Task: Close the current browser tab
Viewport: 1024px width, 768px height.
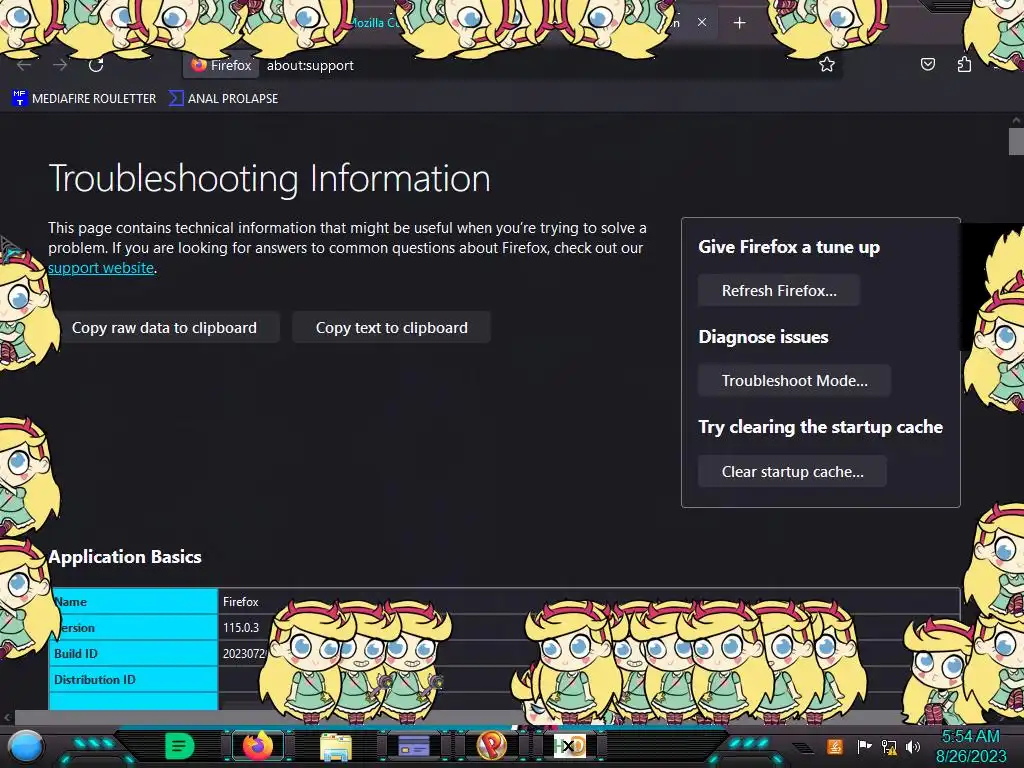Action: coord(701,22)
